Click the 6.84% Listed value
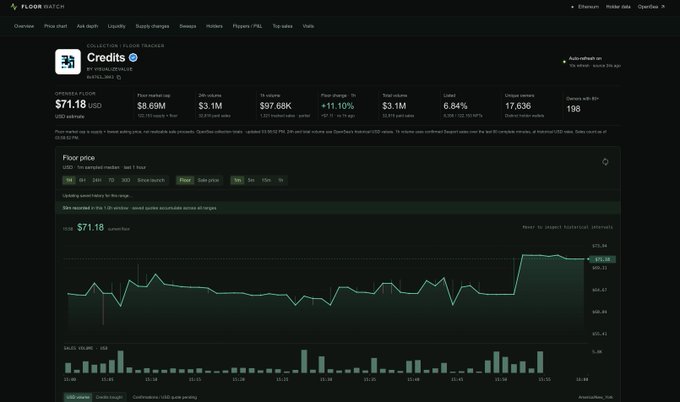 pos(455,106)
